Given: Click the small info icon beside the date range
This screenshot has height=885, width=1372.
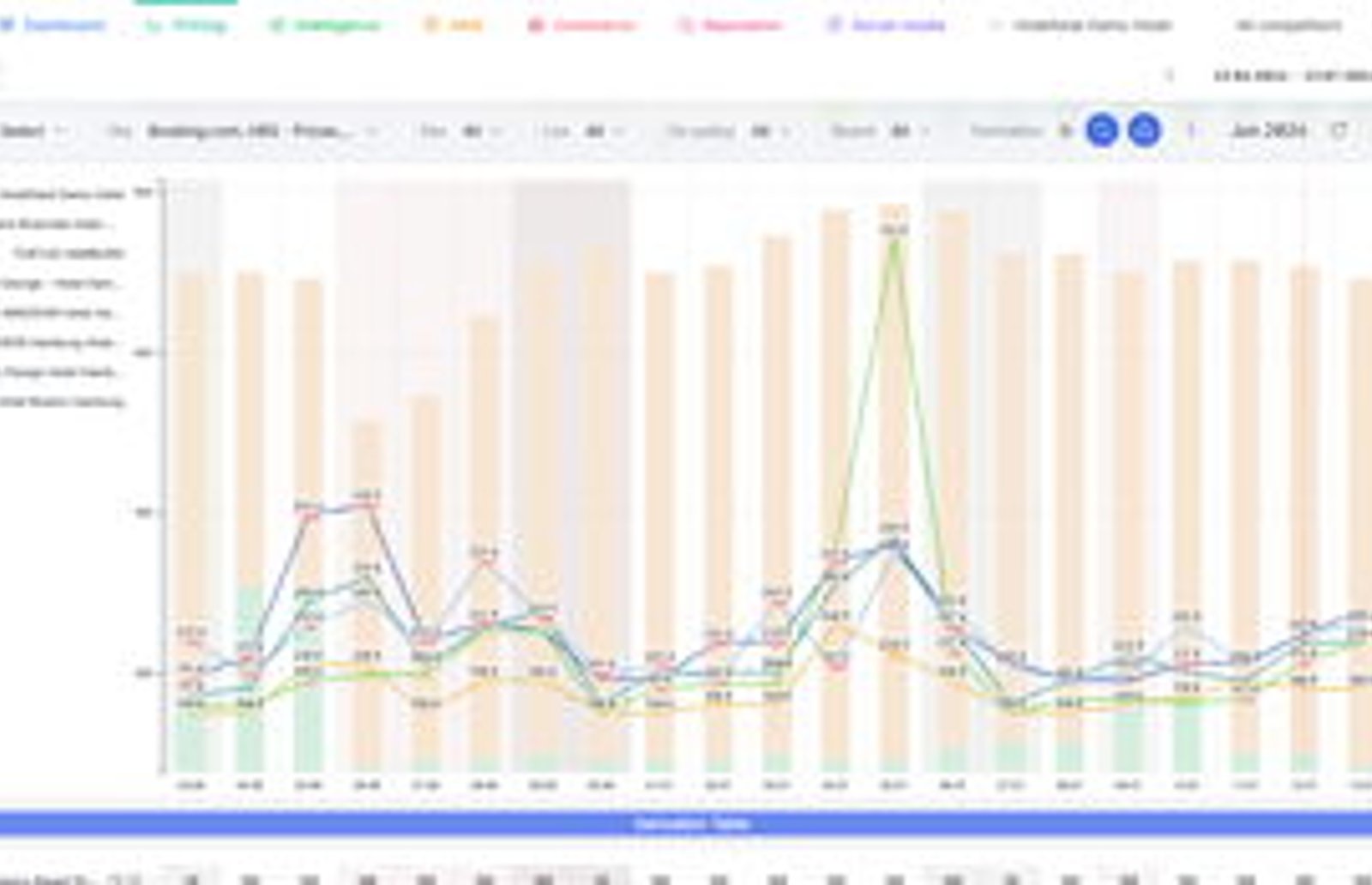Looking at the screenshot, I should click(1170, 75).
